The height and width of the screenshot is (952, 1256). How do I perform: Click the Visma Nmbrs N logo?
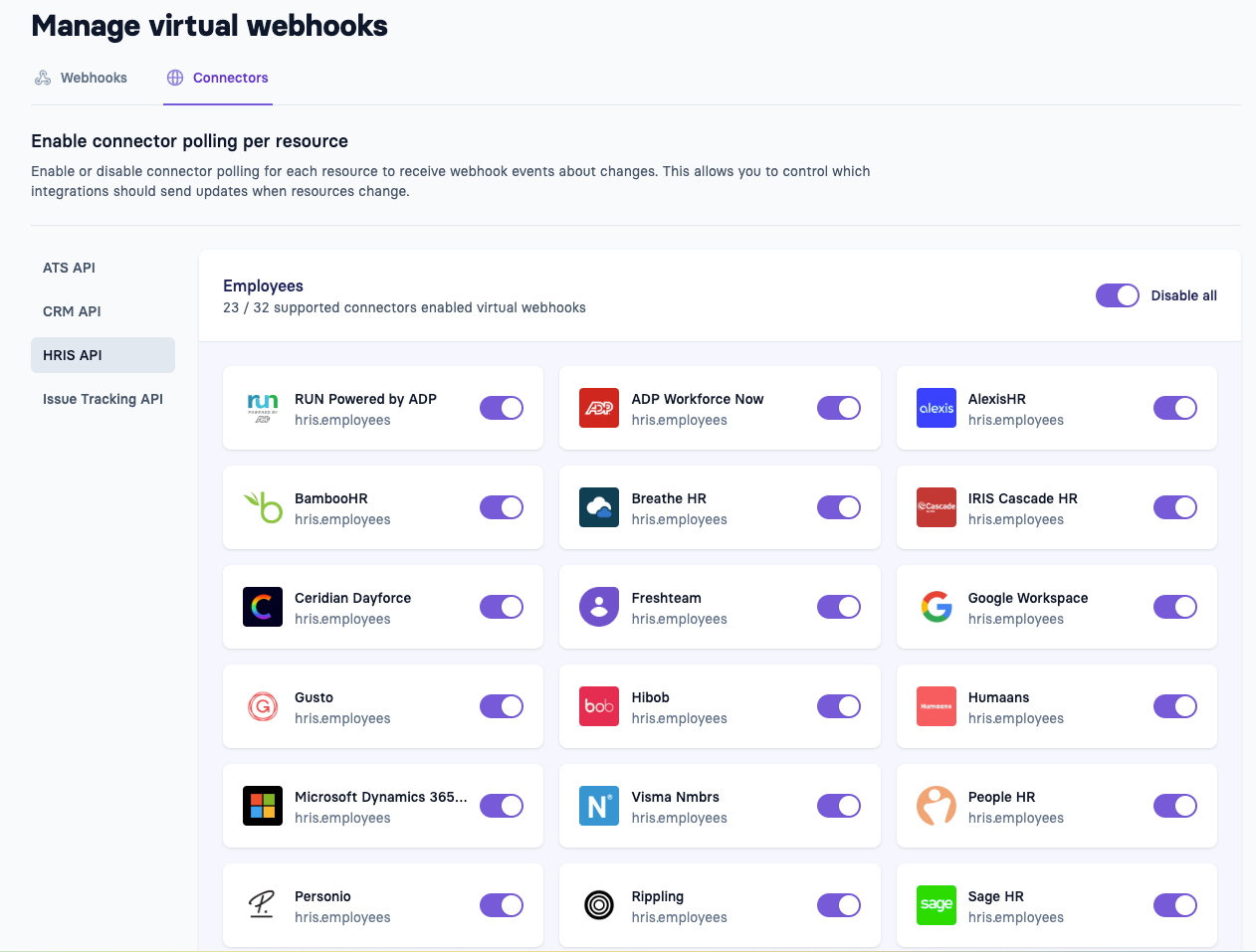coord(599,806)
